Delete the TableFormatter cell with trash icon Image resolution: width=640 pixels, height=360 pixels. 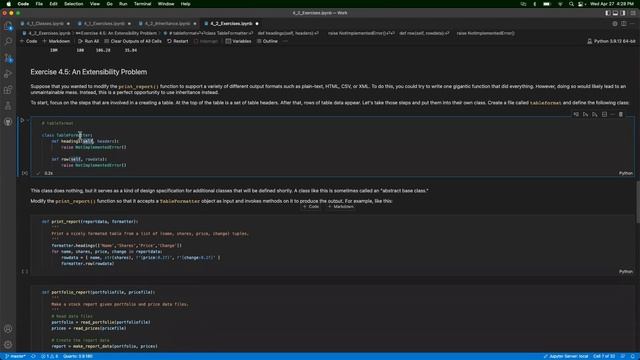click(621, 115)
